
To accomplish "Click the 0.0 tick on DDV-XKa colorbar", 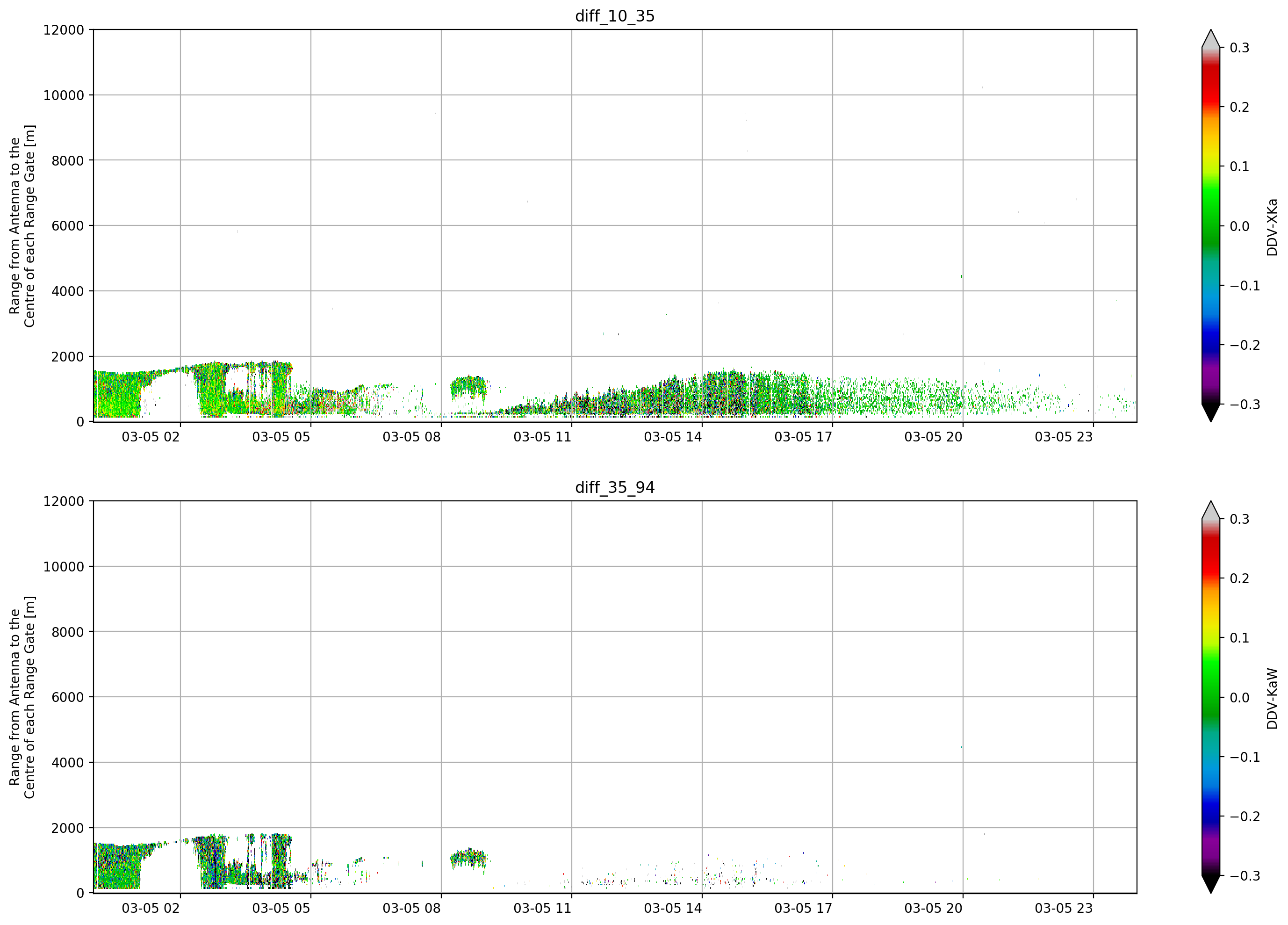I will click(1240, 226).
